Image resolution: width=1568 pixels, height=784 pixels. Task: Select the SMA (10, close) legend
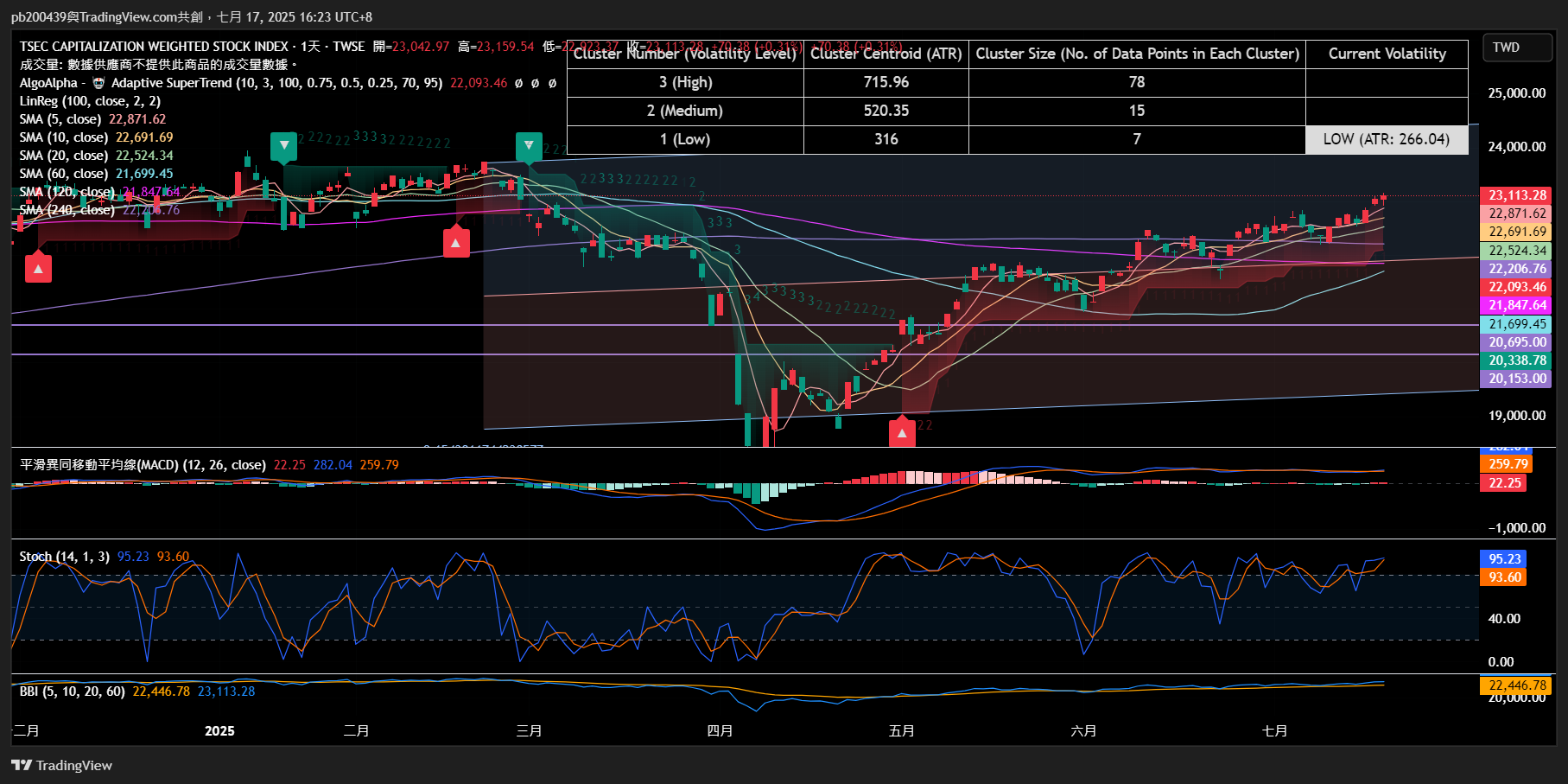pos(64,137)
